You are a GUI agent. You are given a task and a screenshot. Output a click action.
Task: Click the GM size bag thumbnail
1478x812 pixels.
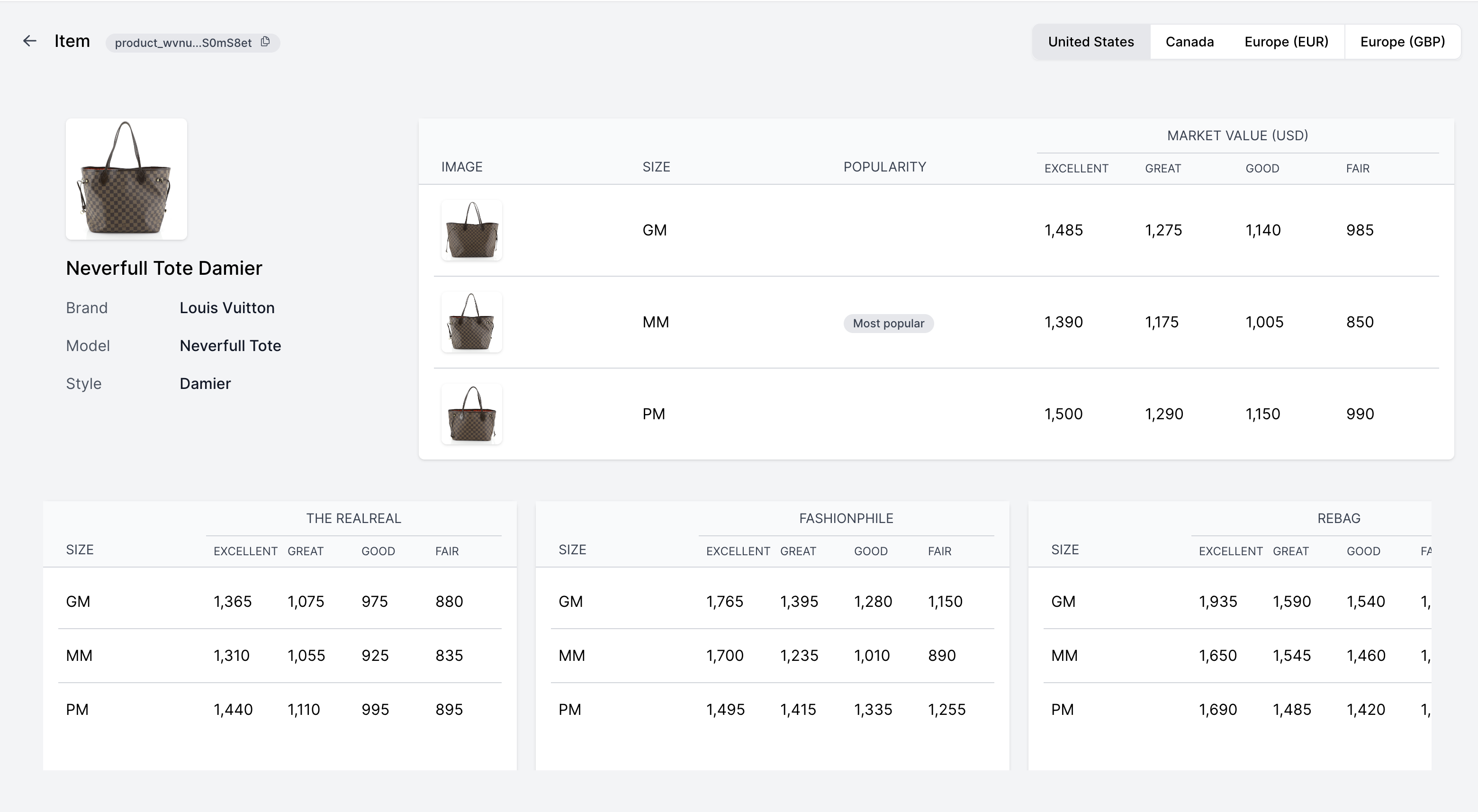[x=472, y=230]
